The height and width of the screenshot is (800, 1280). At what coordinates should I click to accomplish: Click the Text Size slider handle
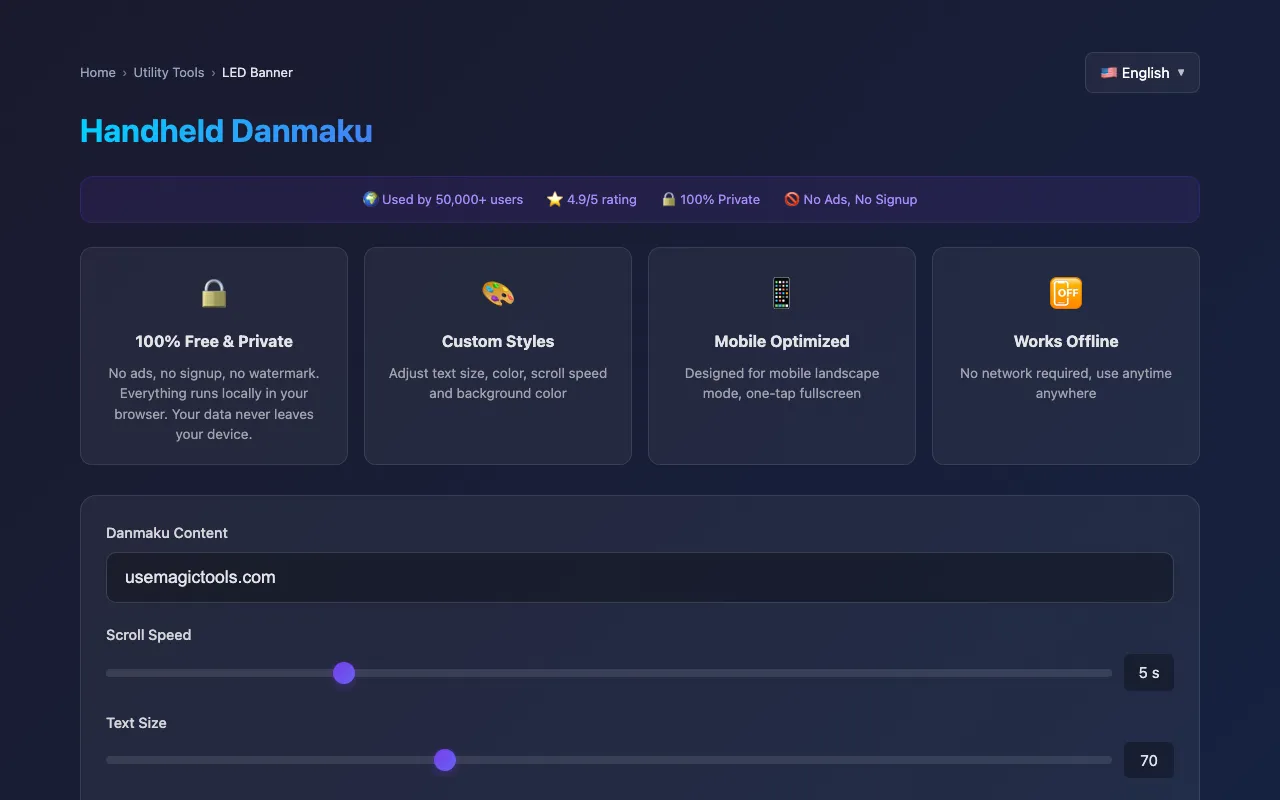tap(445, 761)
